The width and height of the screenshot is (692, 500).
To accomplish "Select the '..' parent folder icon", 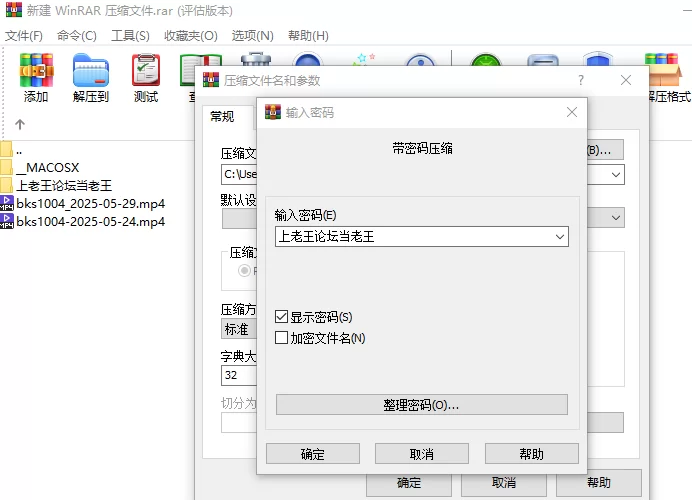I will point(6,149).
